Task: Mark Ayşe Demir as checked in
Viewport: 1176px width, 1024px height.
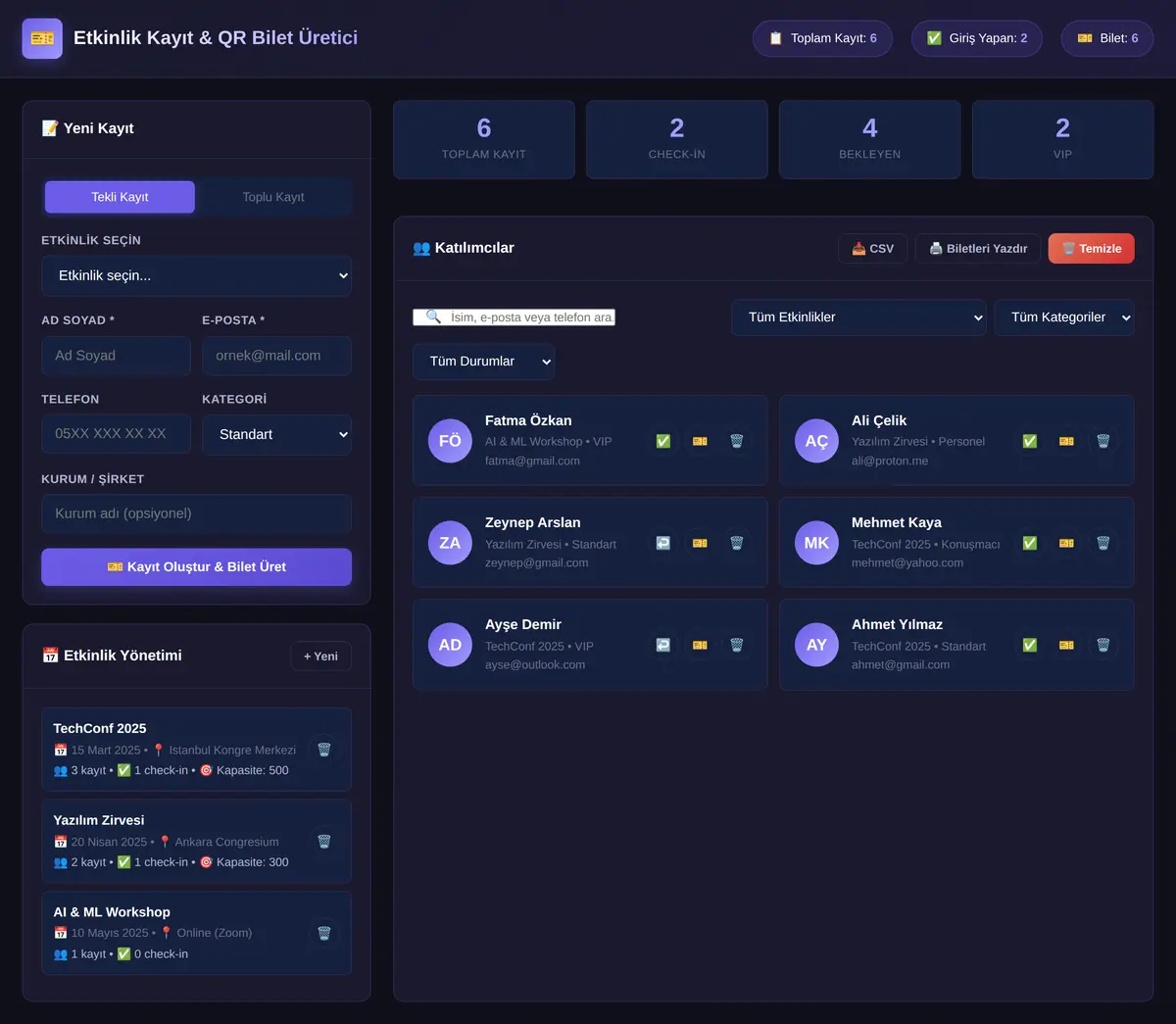Action: (x=663, y=645)
